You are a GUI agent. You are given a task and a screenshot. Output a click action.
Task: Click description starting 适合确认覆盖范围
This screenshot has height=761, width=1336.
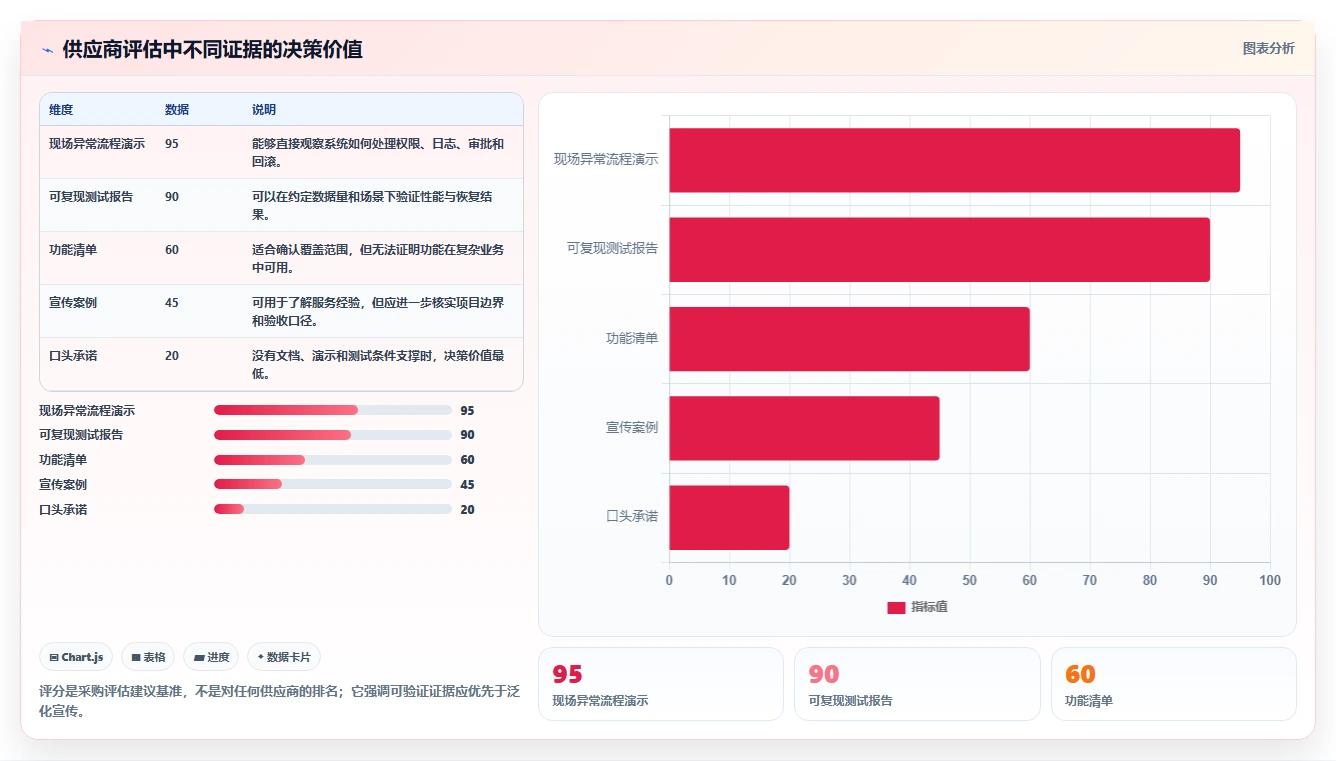[x=378, y=258]
